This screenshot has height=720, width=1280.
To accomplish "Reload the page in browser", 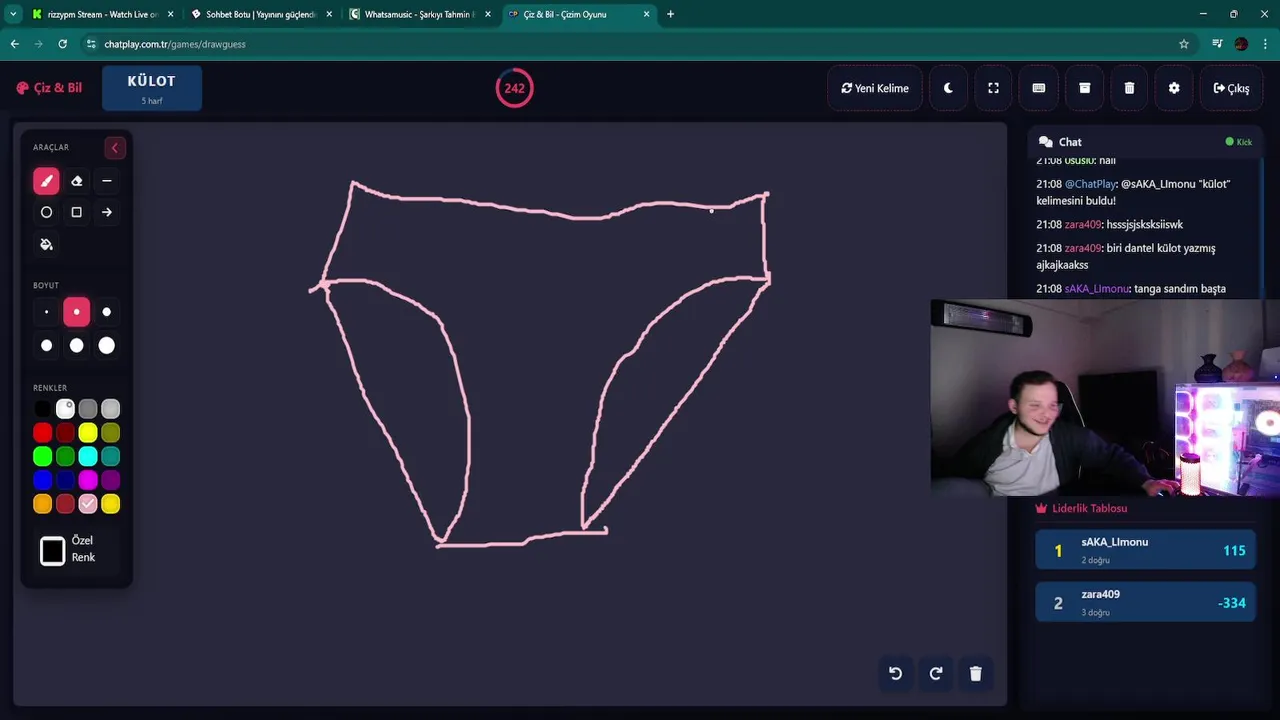I will tap(62, 44).
